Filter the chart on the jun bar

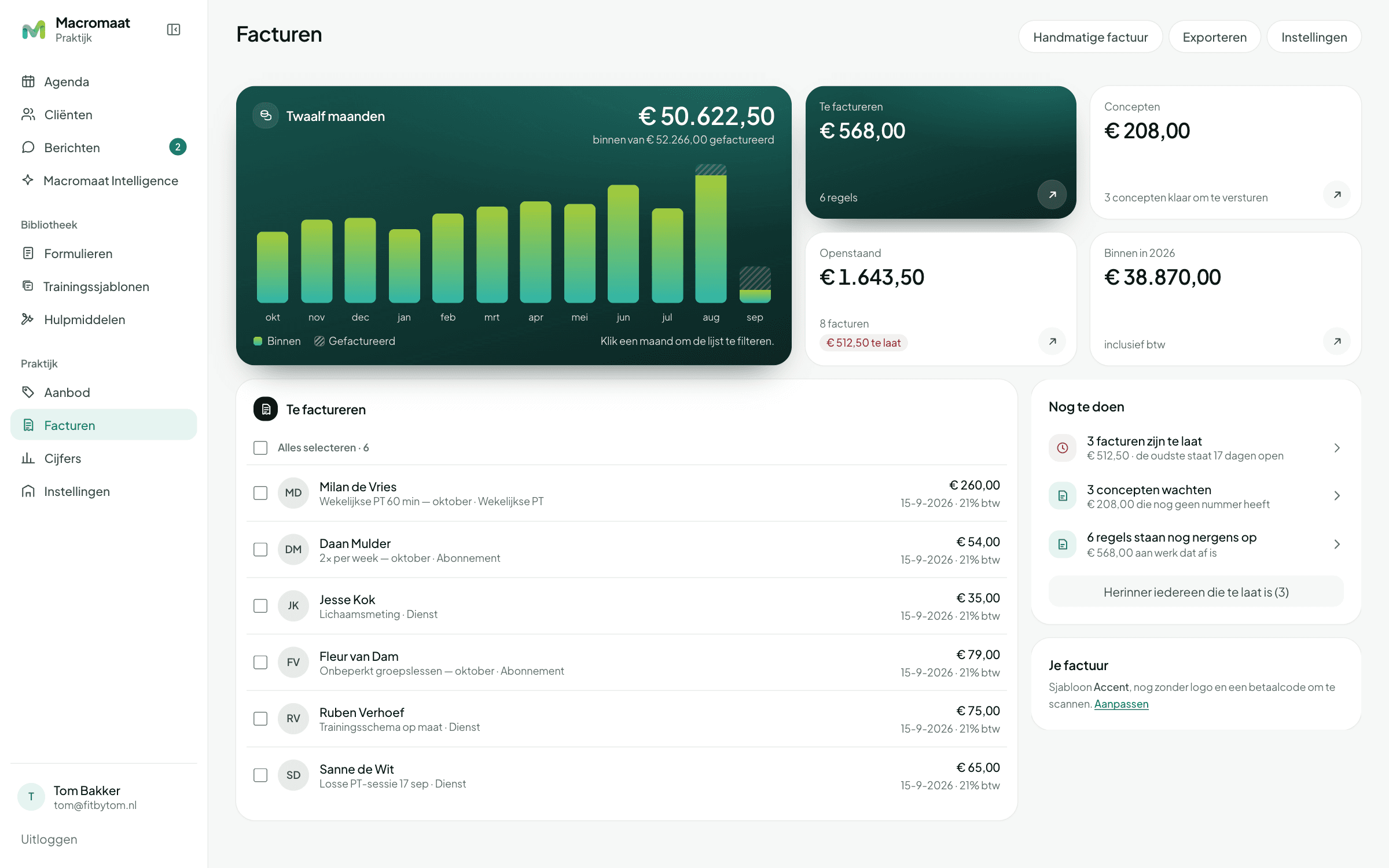(x=623, y=244)
